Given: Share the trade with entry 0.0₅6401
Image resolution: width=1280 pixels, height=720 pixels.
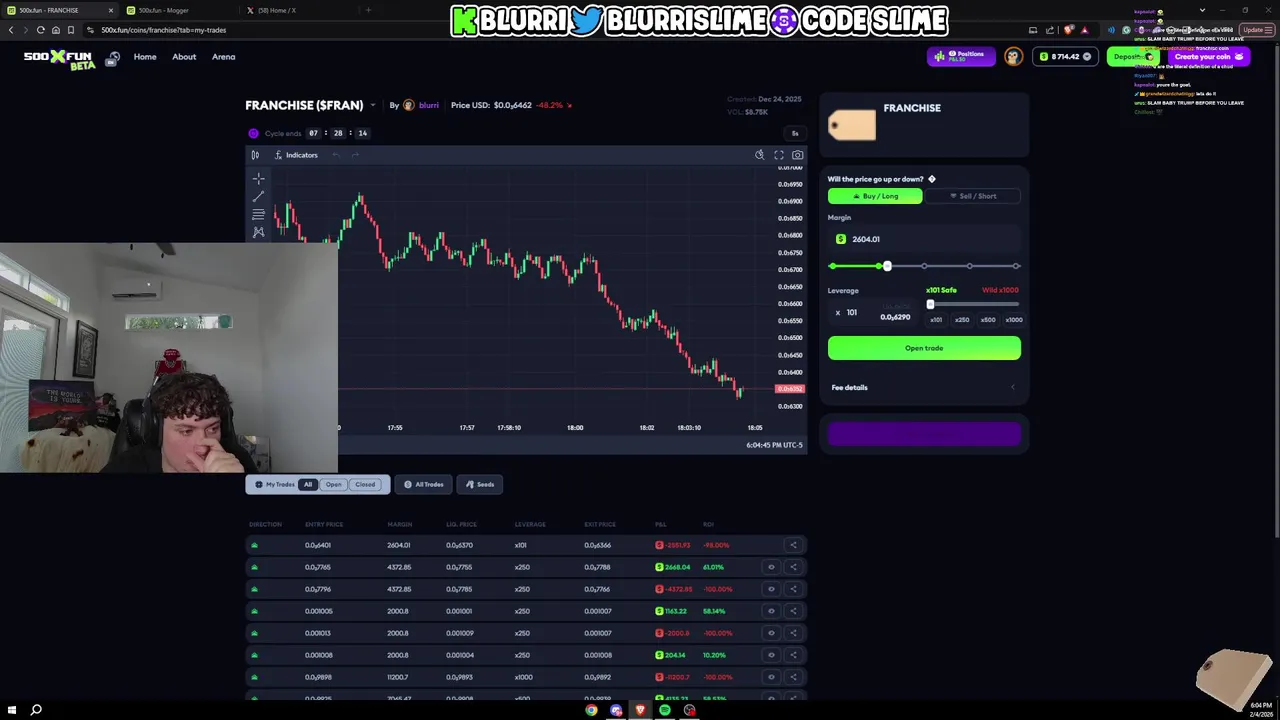Looking at the screenshot, I should pyautogui.click(x=793, y=545).
